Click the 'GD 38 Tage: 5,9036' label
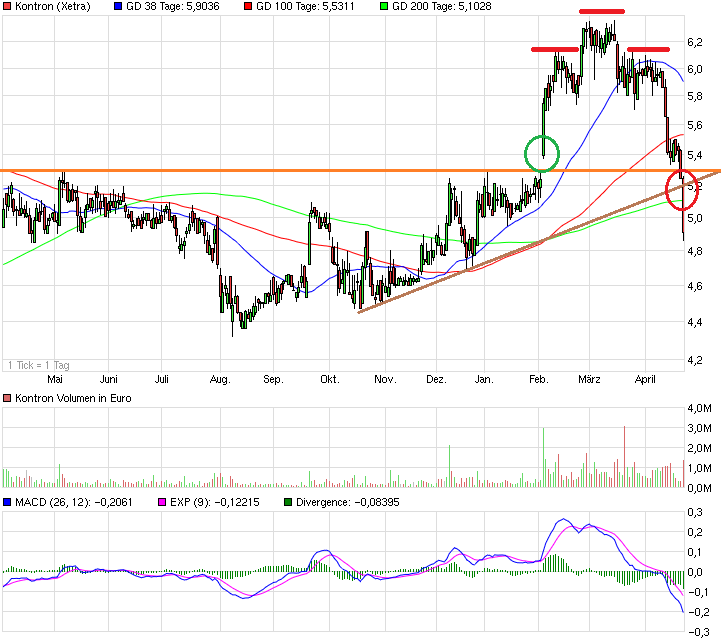Screen dimensions: 721x640 (172, 6)
